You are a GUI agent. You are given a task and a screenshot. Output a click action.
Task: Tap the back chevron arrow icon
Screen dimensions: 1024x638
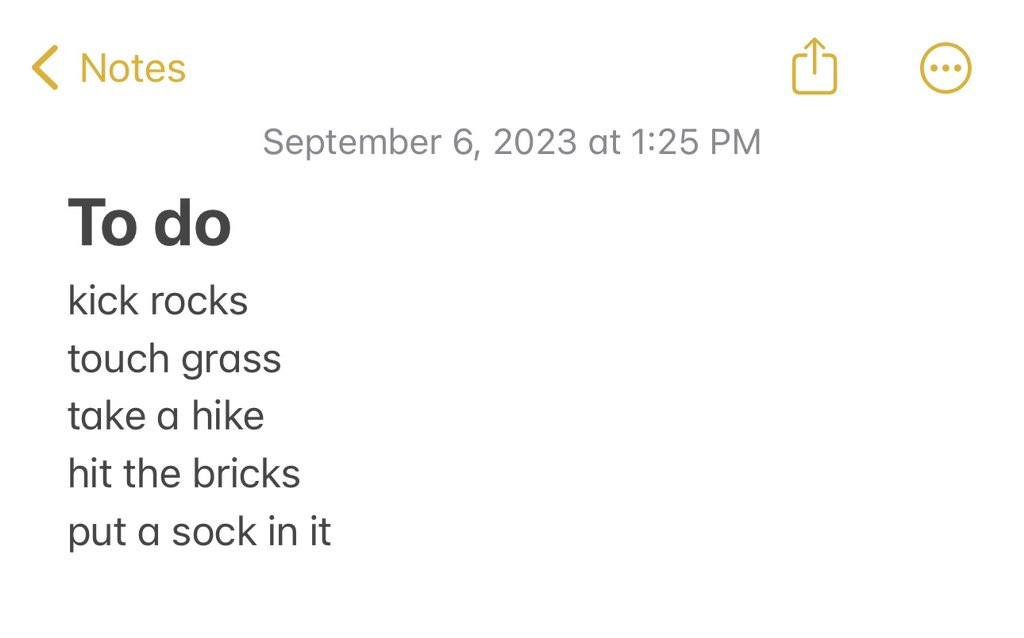[x=45, y=67]
